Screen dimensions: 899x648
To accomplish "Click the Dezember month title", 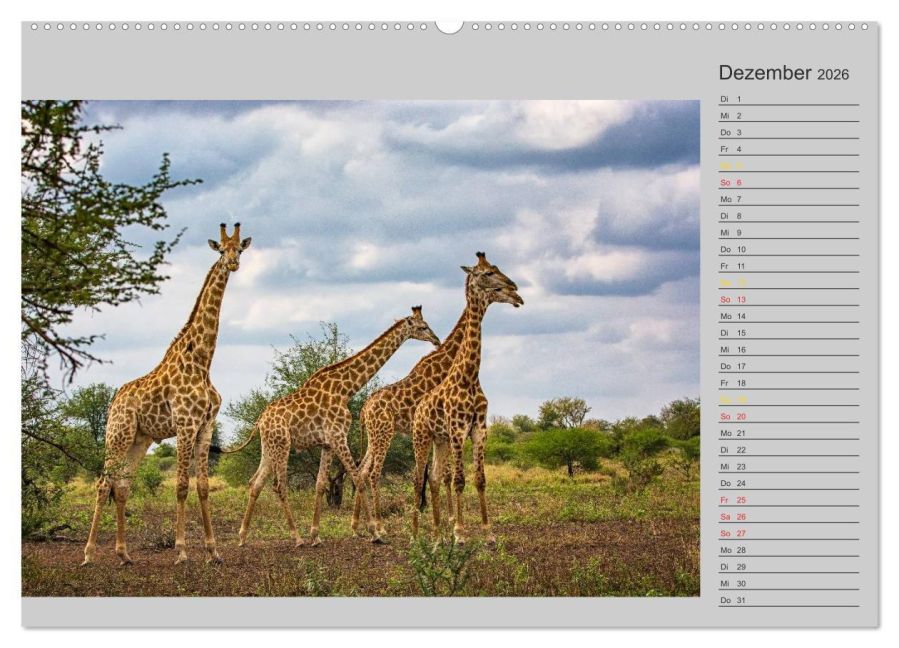I will (764, 73).
